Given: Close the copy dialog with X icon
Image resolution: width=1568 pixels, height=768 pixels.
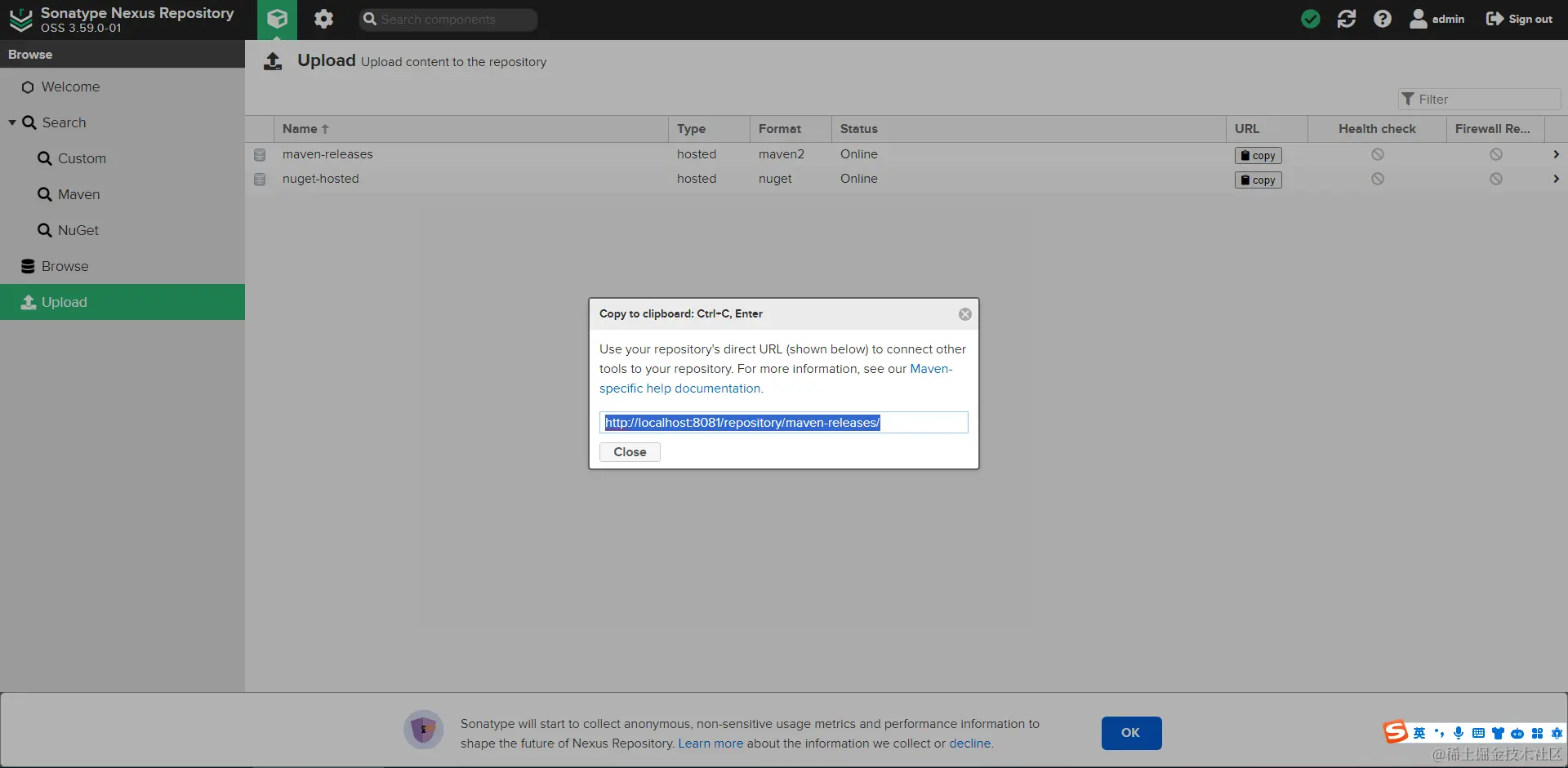Looking at the screenshot, I should pos(965,314).
